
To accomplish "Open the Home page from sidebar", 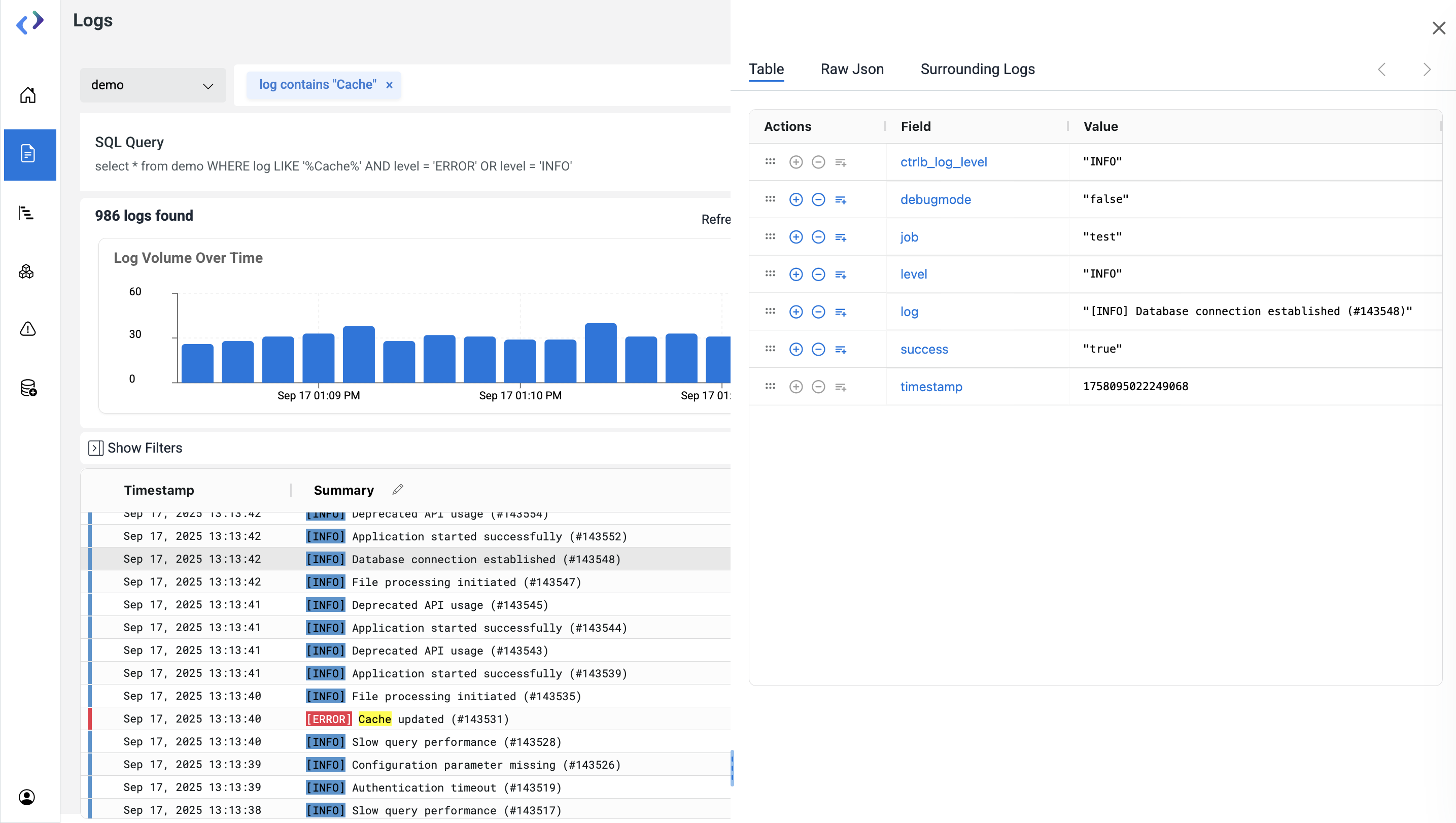I will [x=28, y=95].
